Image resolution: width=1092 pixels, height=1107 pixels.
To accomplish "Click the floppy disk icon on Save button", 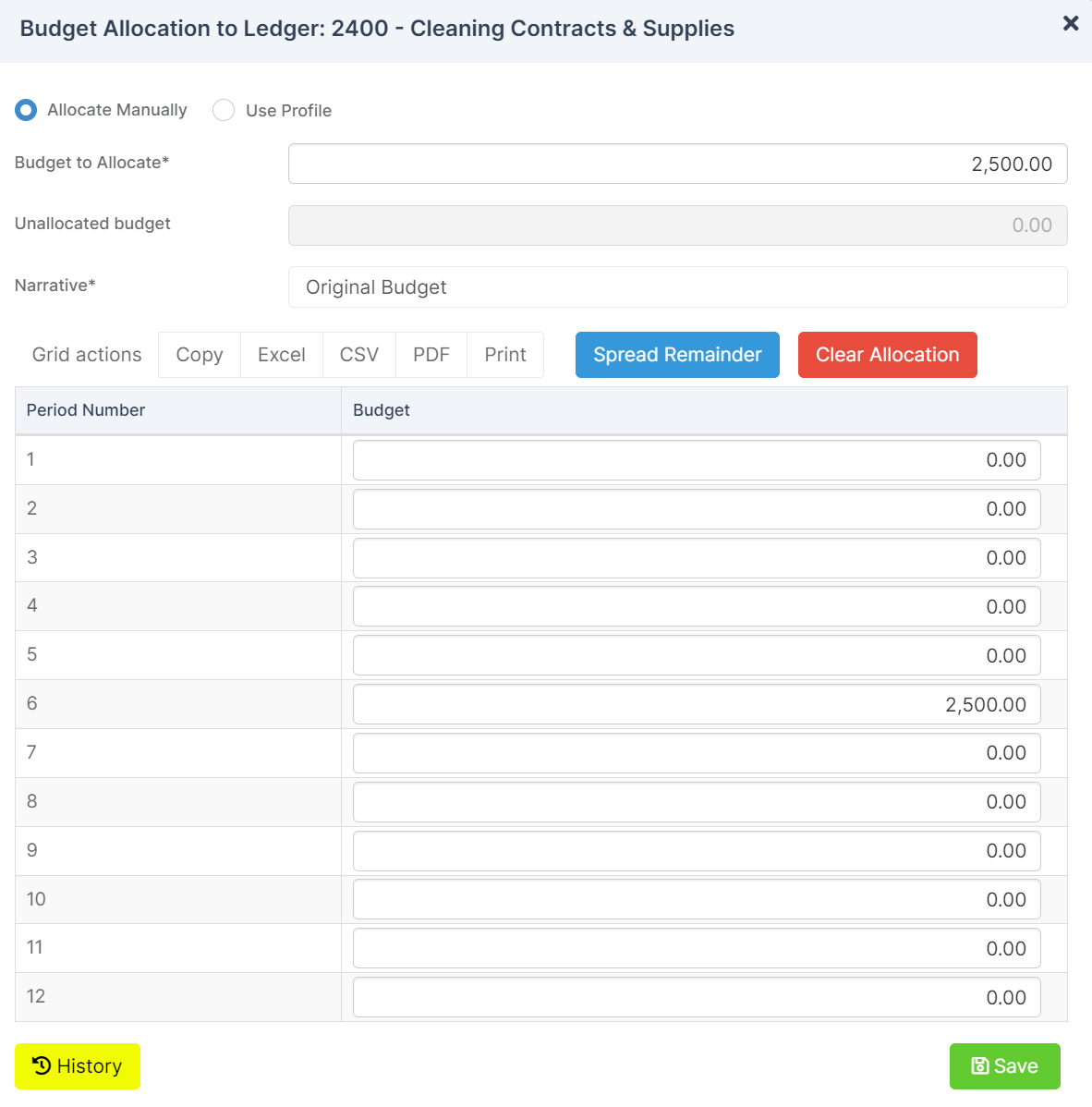I will pyautogui.click(x=980, y=1065).
